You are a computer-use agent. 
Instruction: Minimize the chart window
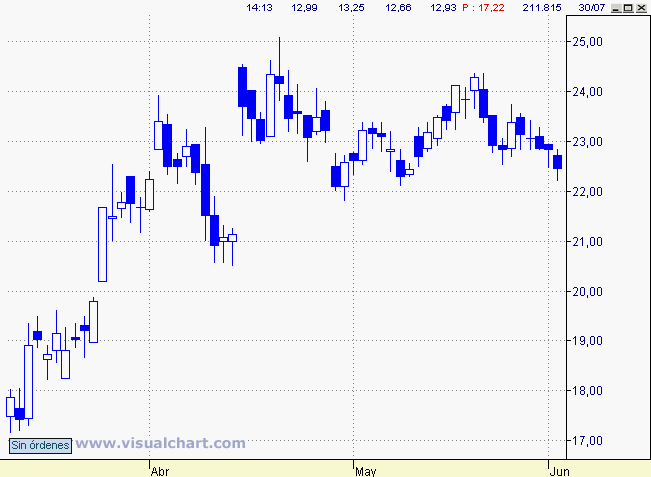617,8
